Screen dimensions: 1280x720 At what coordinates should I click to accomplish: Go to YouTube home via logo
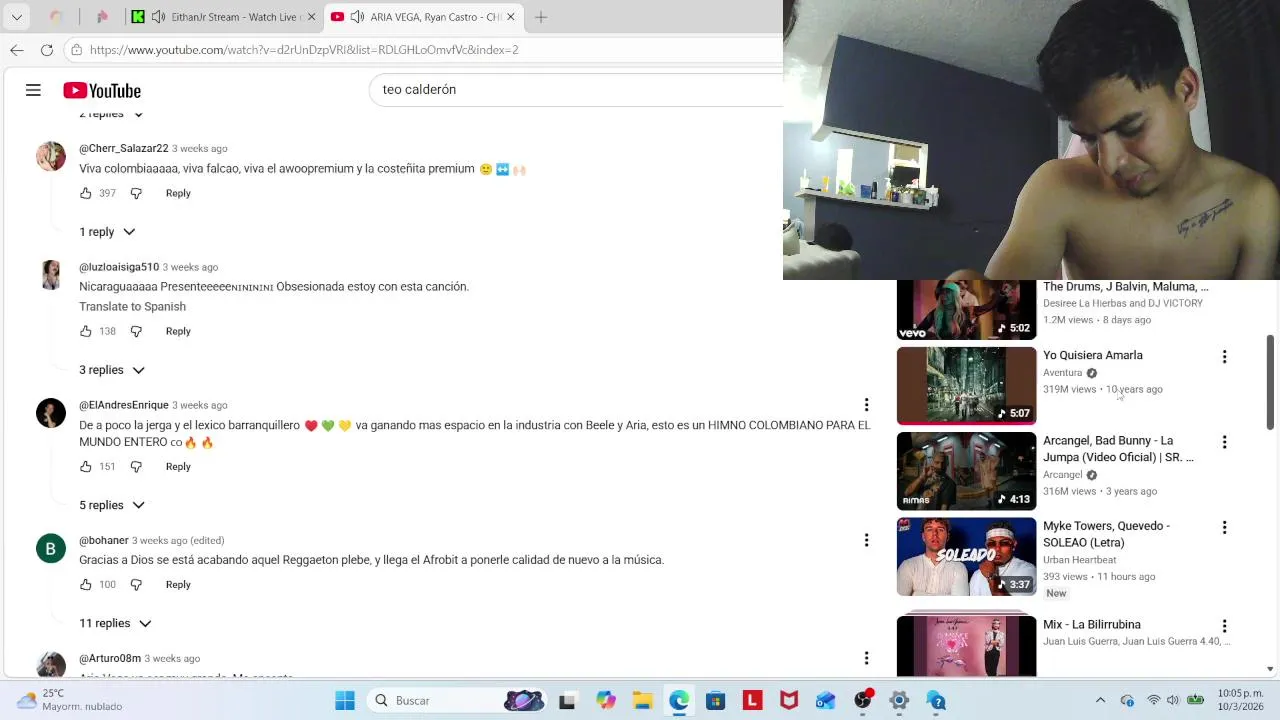(102, 91)
